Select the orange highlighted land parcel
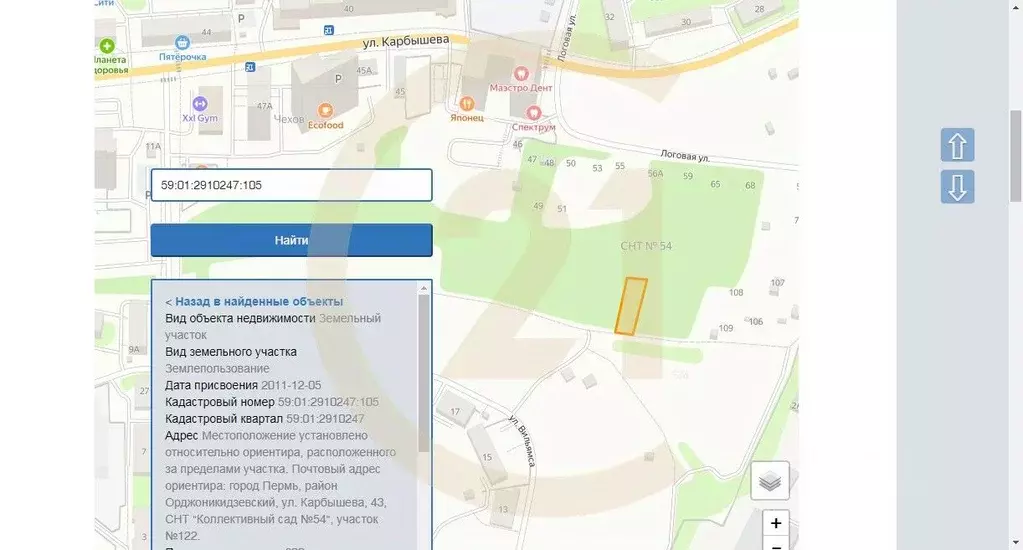This screenshot has height=550, width=1023. coord(630,306)
